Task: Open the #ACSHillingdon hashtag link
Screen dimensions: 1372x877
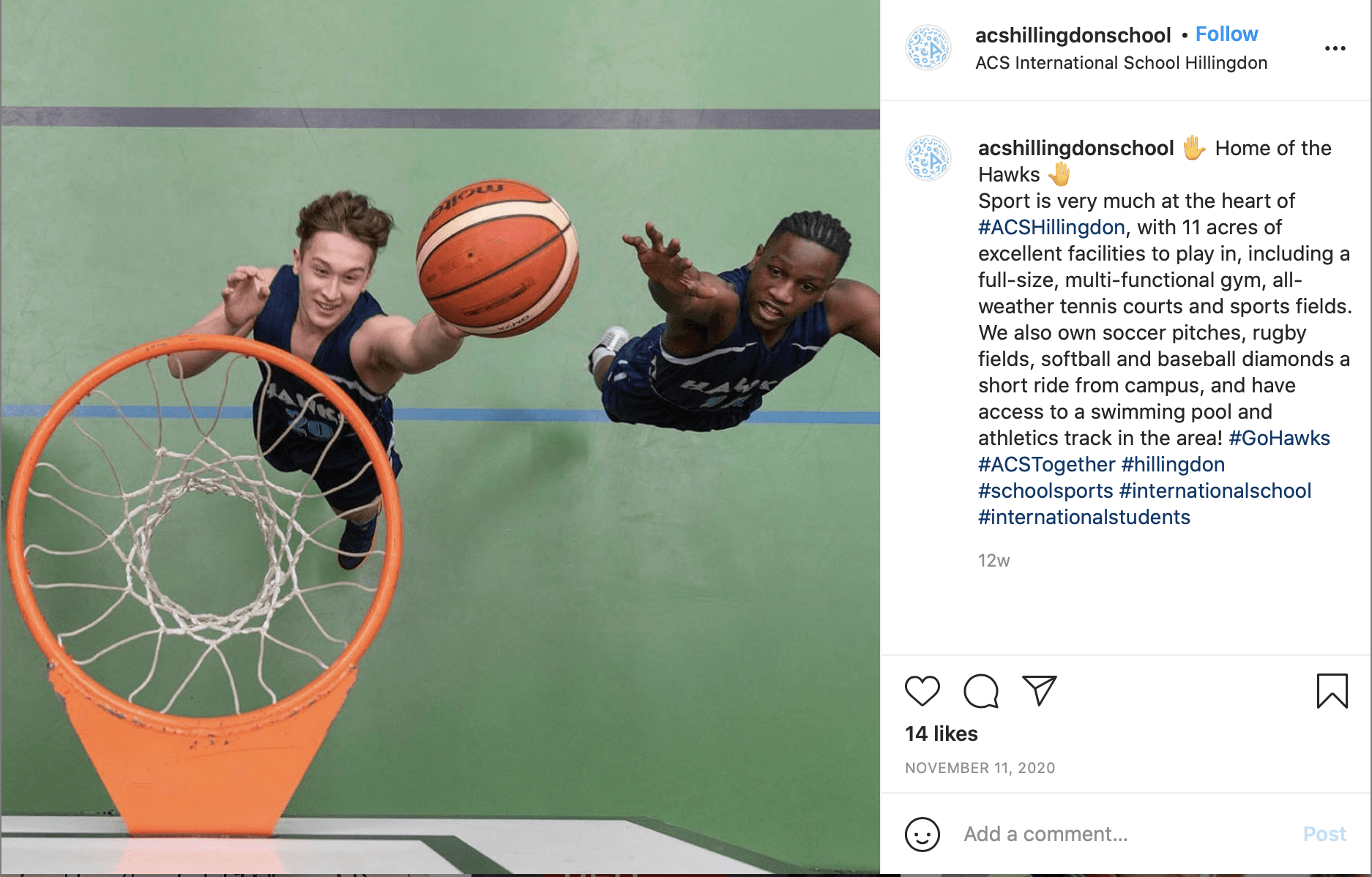Action: click(1051, 227)
